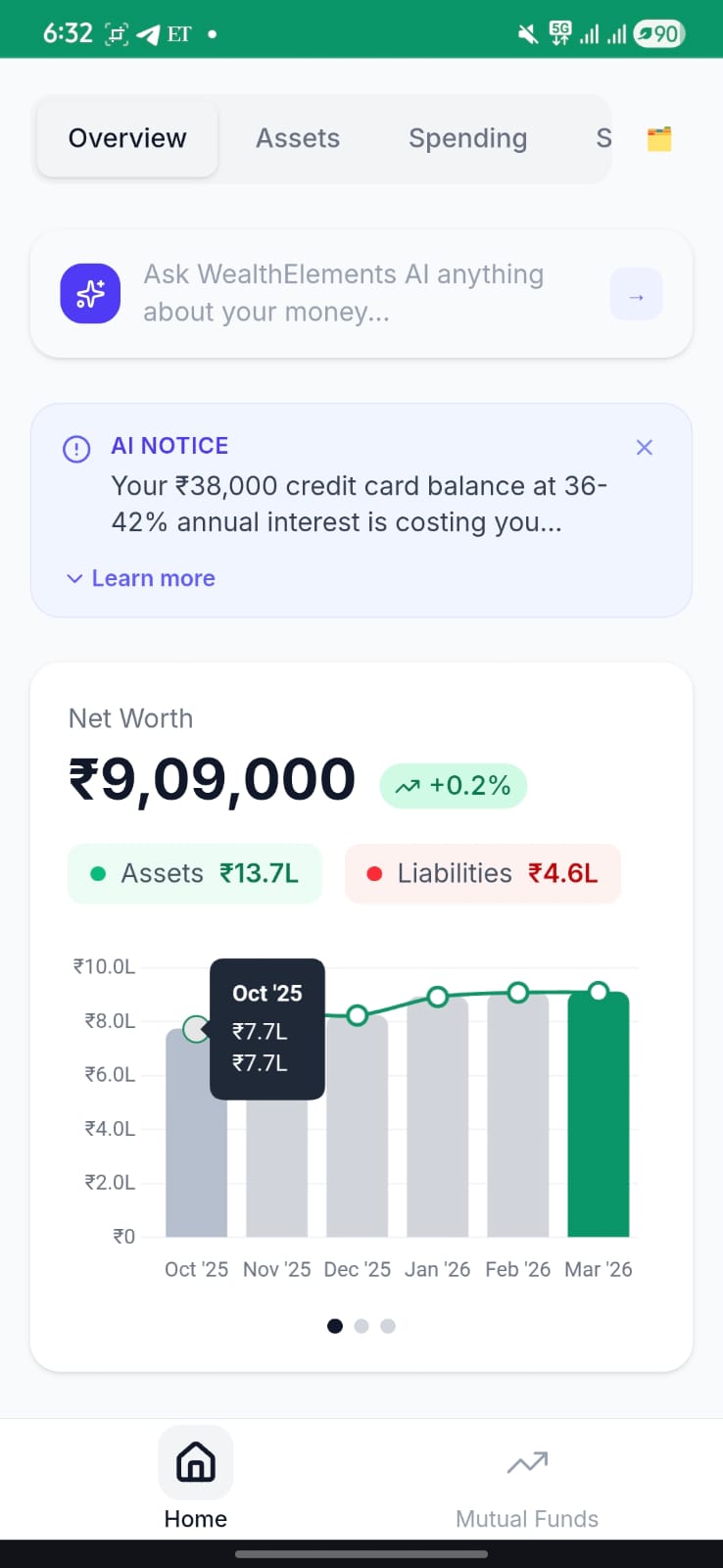Toggle the Liabilities ₹4.6L filter pill
This screenshot has height=1568, width=723.
(x=482, y=873)
